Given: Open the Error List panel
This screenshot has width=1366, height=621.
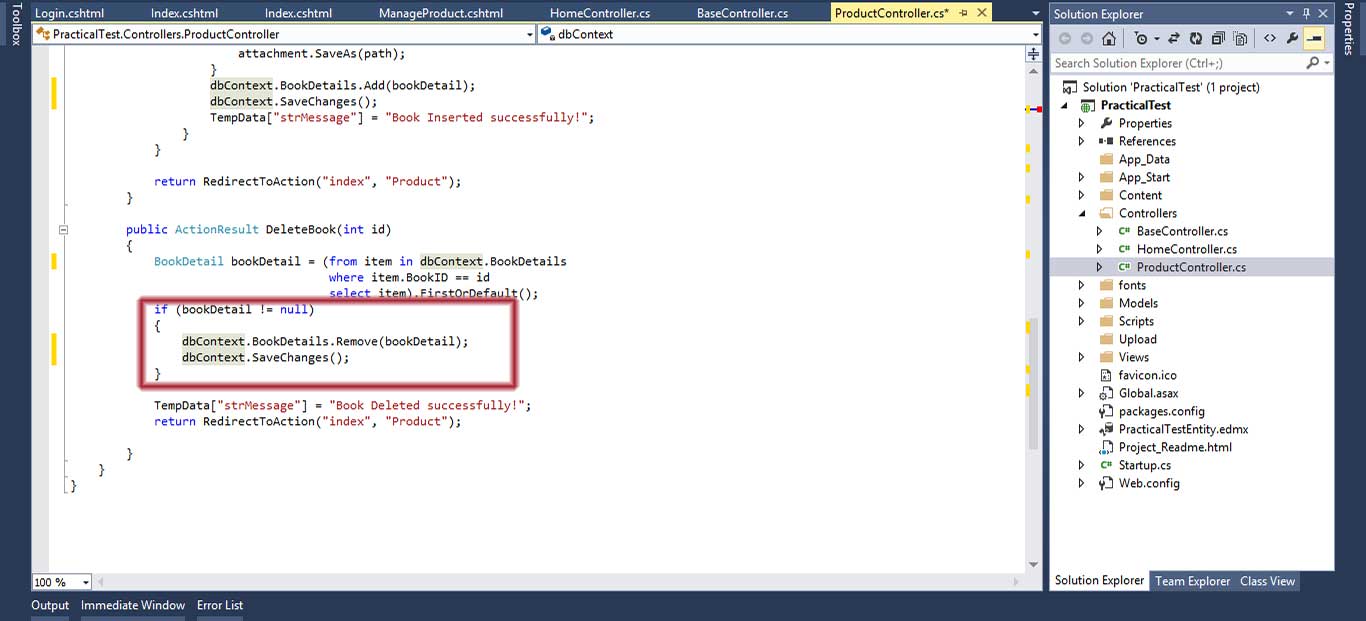Looking at the screenshot, I should coord(219,605).
